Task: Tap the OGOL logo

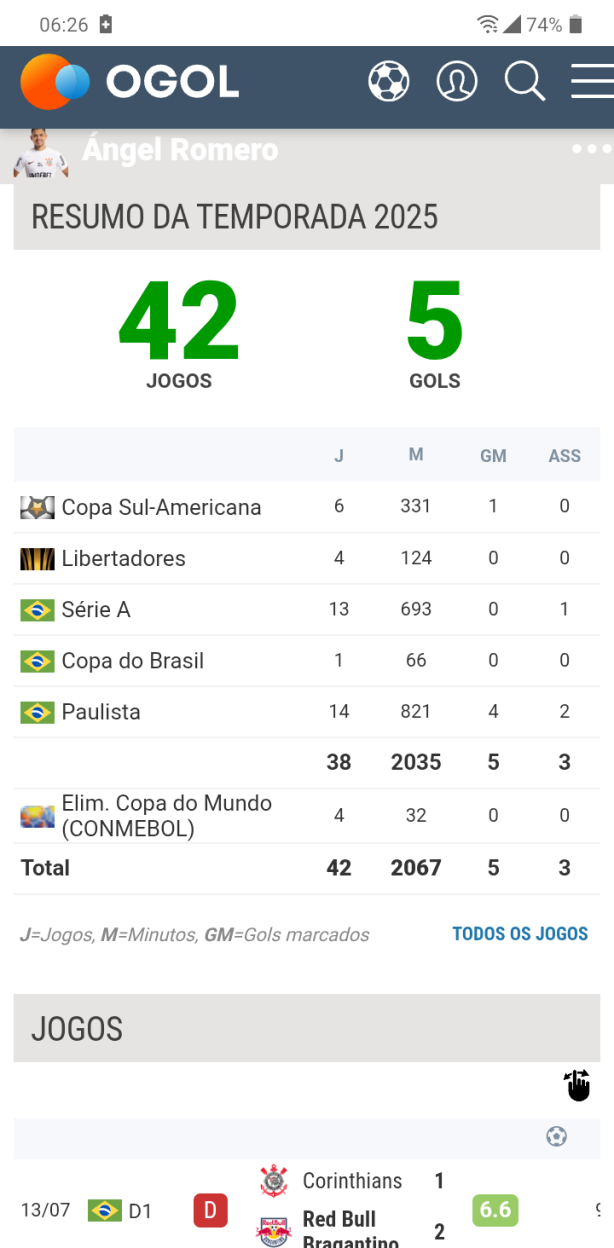Action: (x=130, y=82)
